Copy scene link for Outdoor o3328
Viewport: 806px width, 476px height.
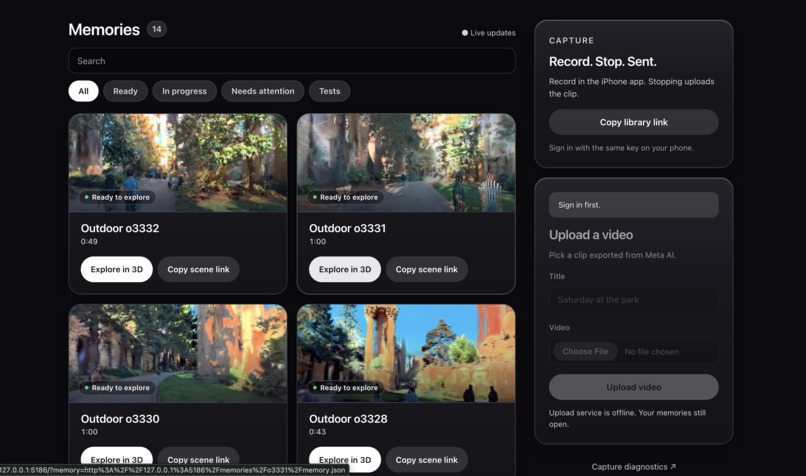427,460
